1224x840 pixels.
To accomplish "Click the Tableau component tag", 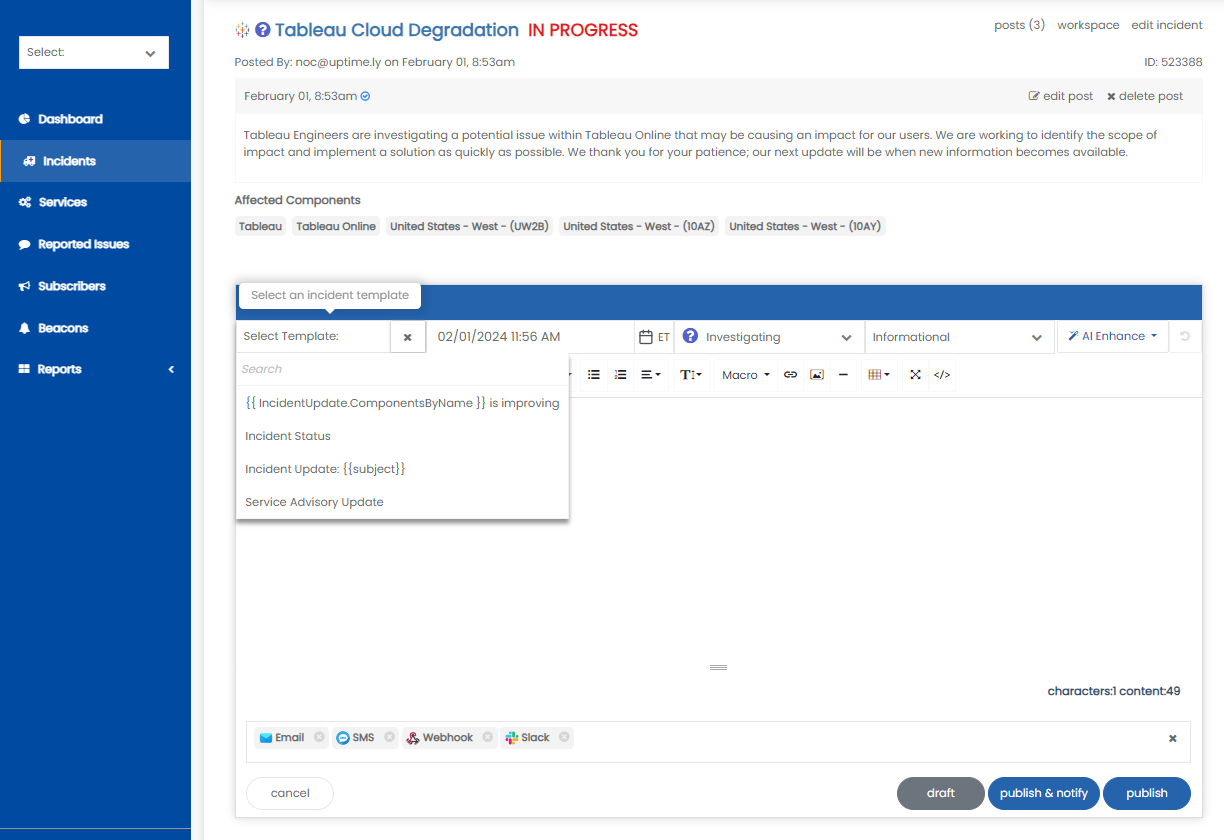I will click(260, 226).
